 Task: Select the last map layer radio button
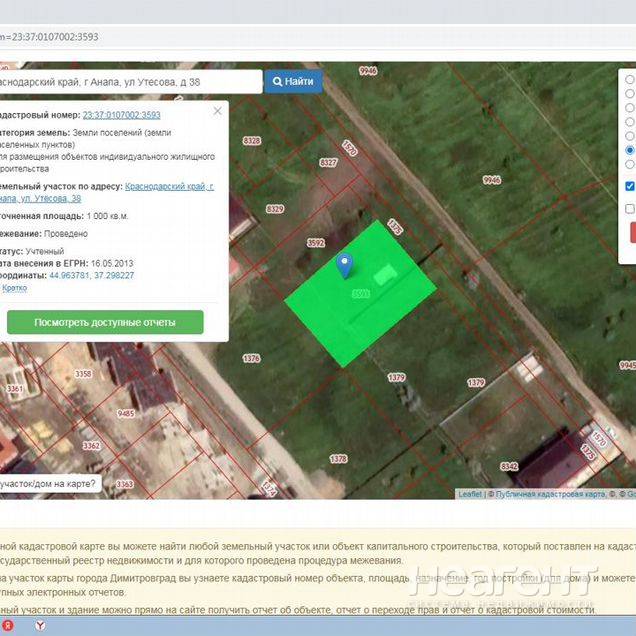(x=629, y=164)
